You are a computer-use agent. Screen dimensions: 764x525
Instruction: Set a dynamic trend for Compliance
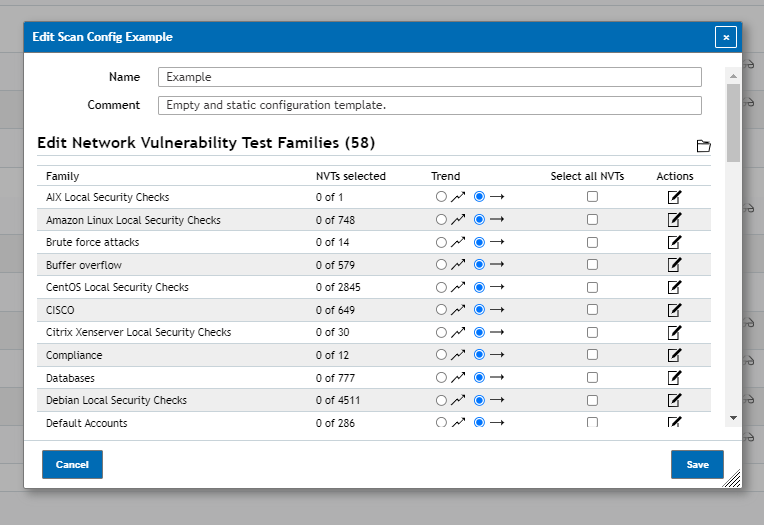pos(441,354)
